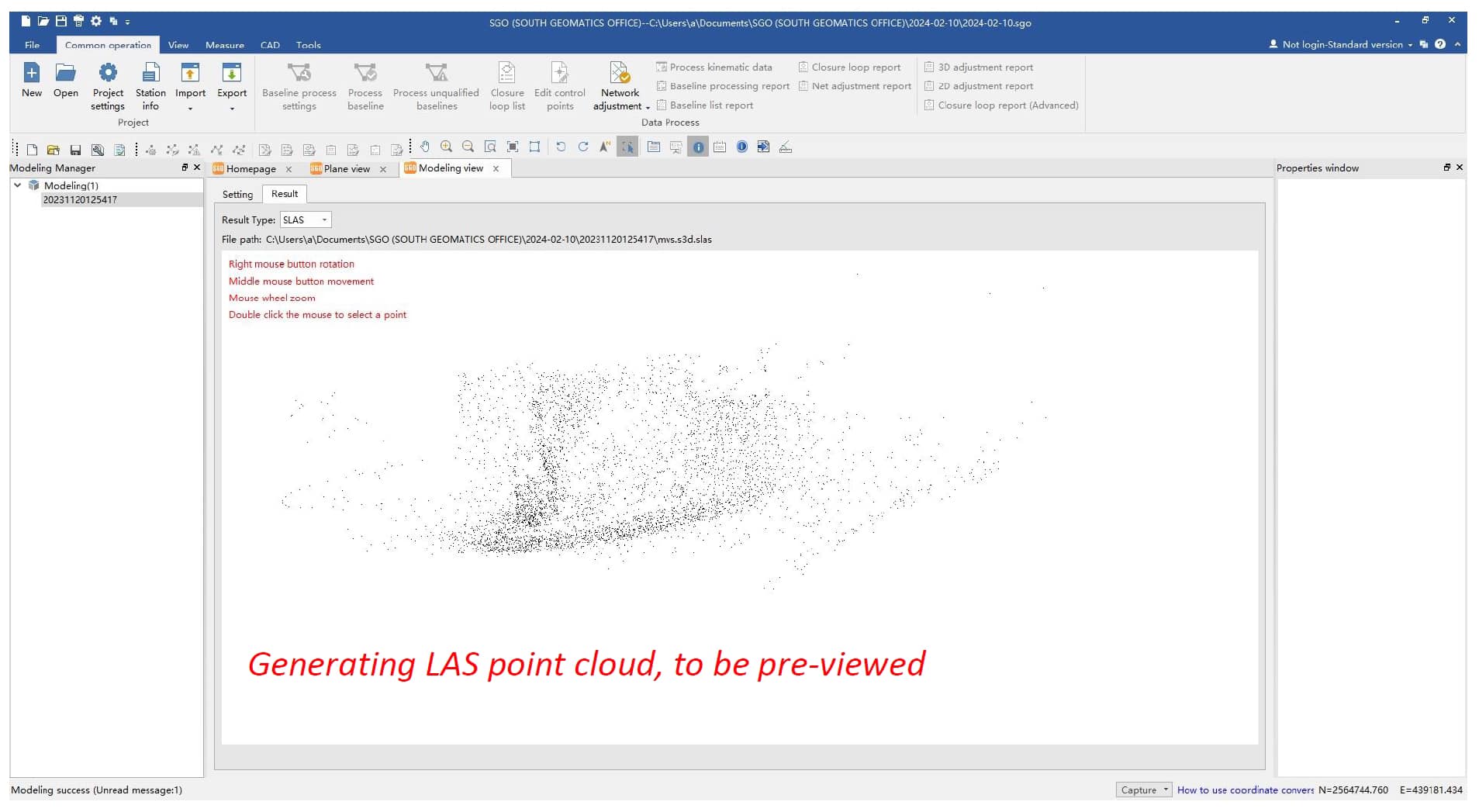Click the save disk icon in toolbar
This screenshot has height=812, width=1479.
point(75,150)
